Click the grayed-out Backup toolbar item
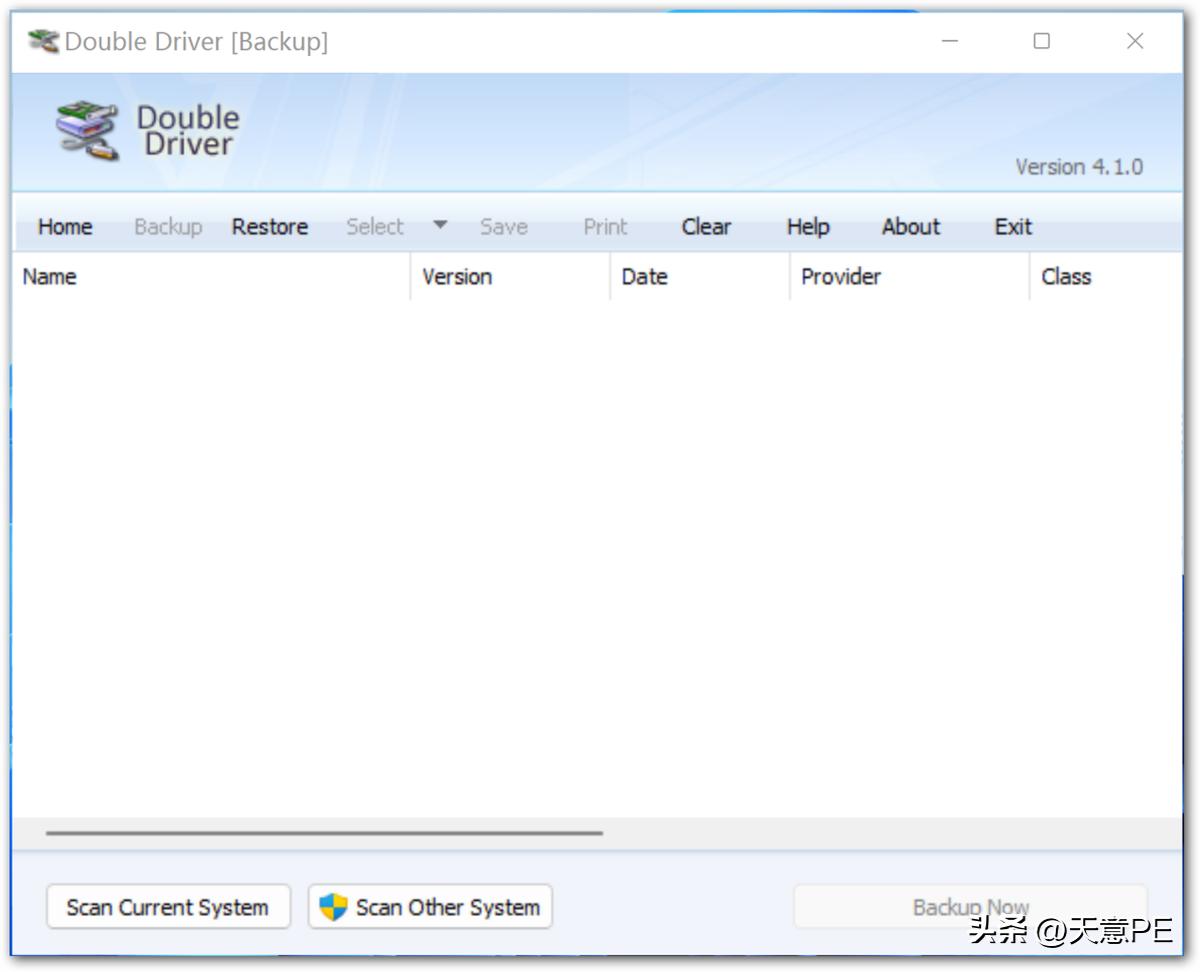This screenshot has width=1200, height=972. tap(168, 227)
